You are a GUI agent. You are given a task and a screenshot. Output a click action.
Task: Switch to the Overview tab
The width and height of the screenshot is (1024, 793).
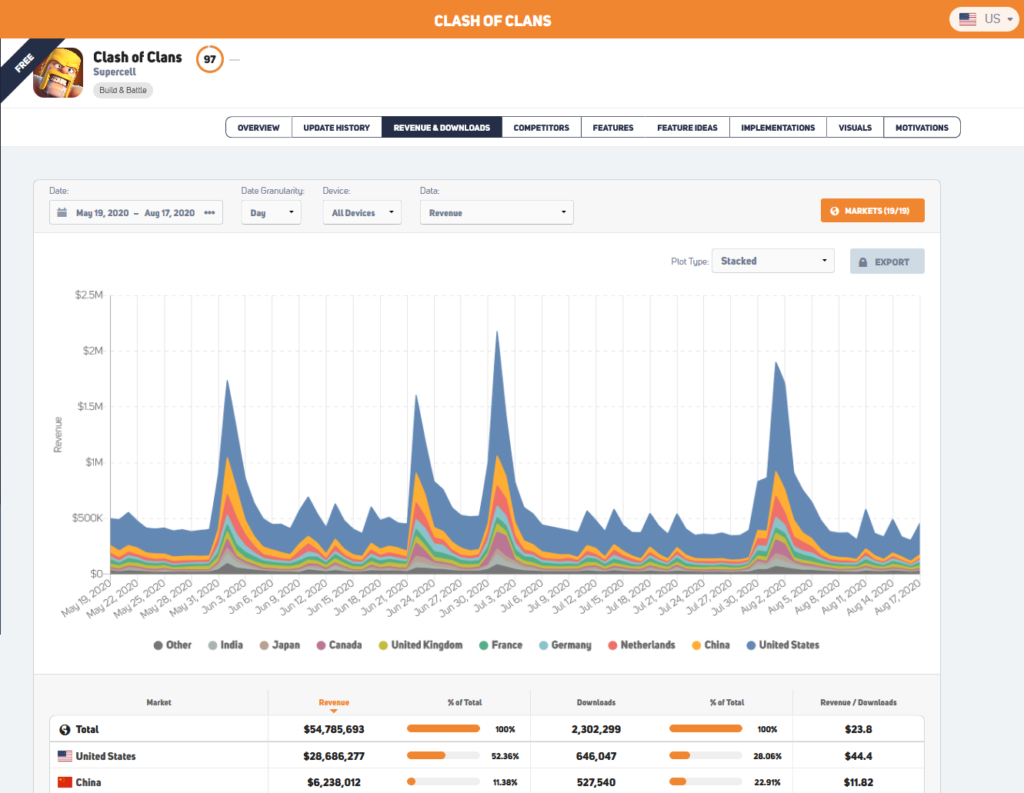(259, 127)
